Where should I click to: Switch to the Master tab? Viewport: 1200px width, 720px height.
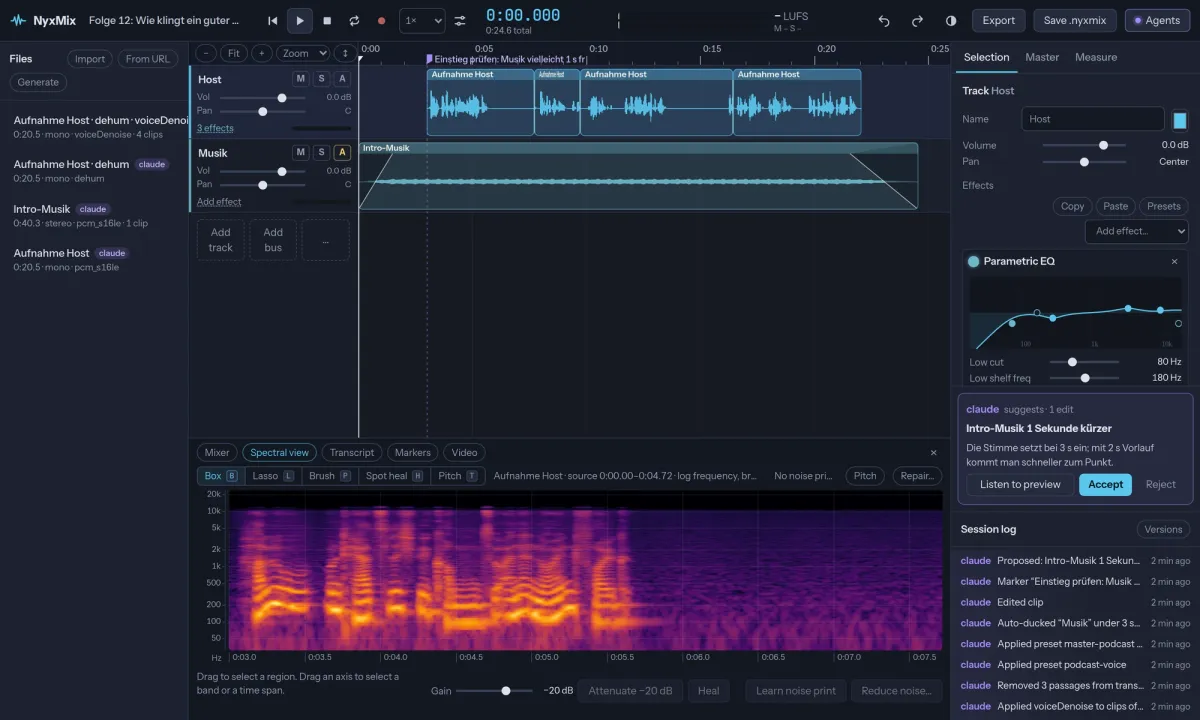pyautogui.click(x=1042, y=57)
